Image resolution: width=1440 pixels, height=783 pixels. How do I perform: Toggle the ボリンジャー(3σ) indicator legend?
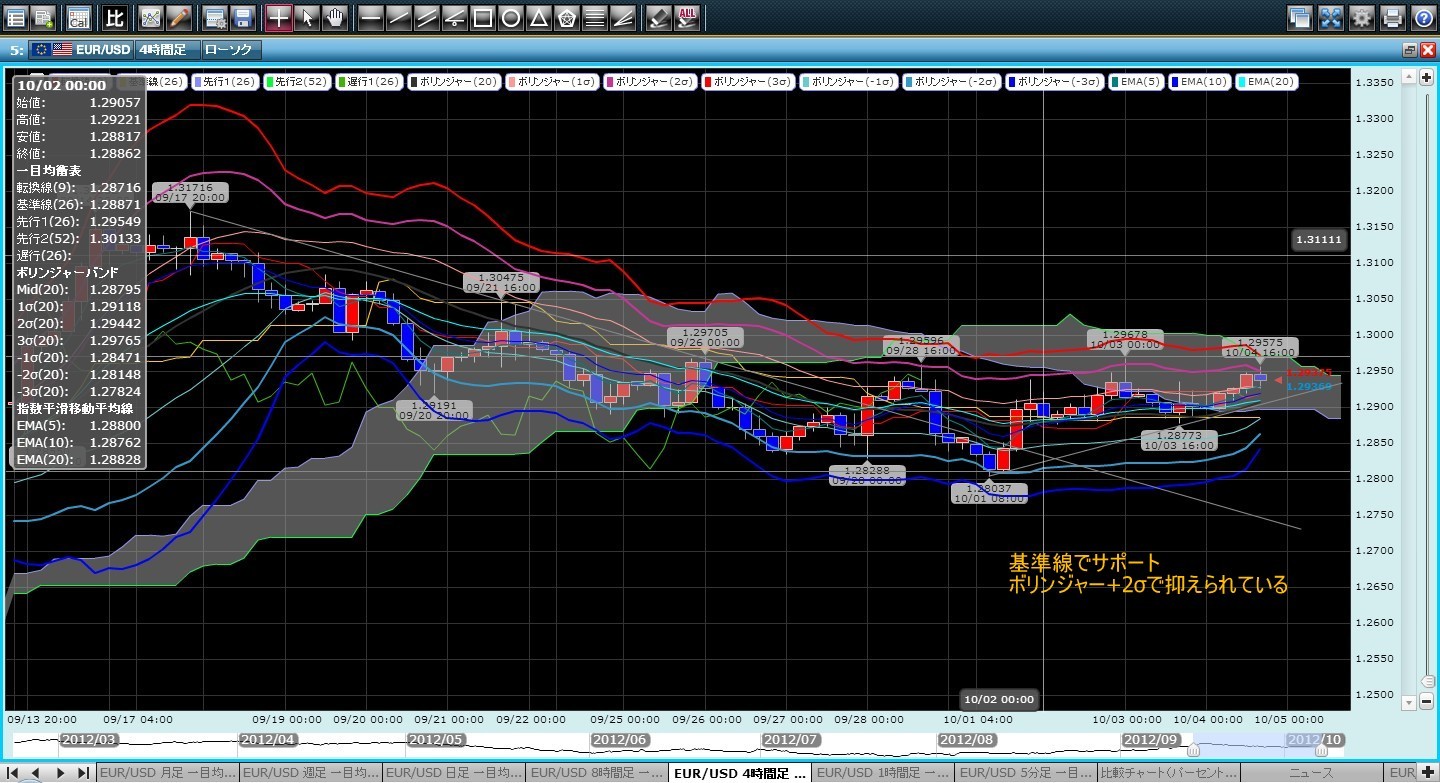point(750,82)
